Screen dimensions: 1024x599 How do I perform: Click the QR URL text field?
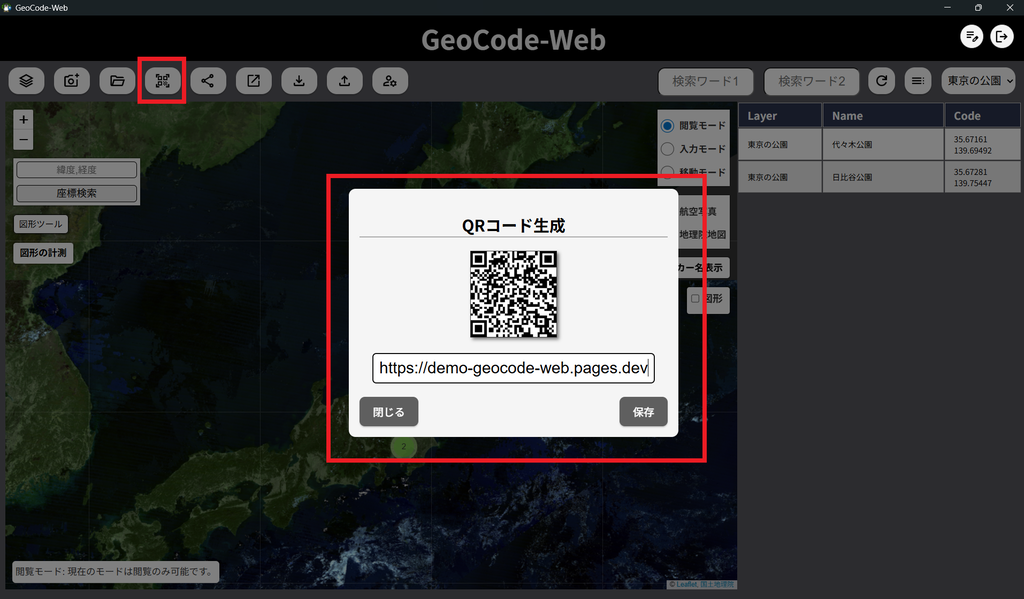coord(513,368)
